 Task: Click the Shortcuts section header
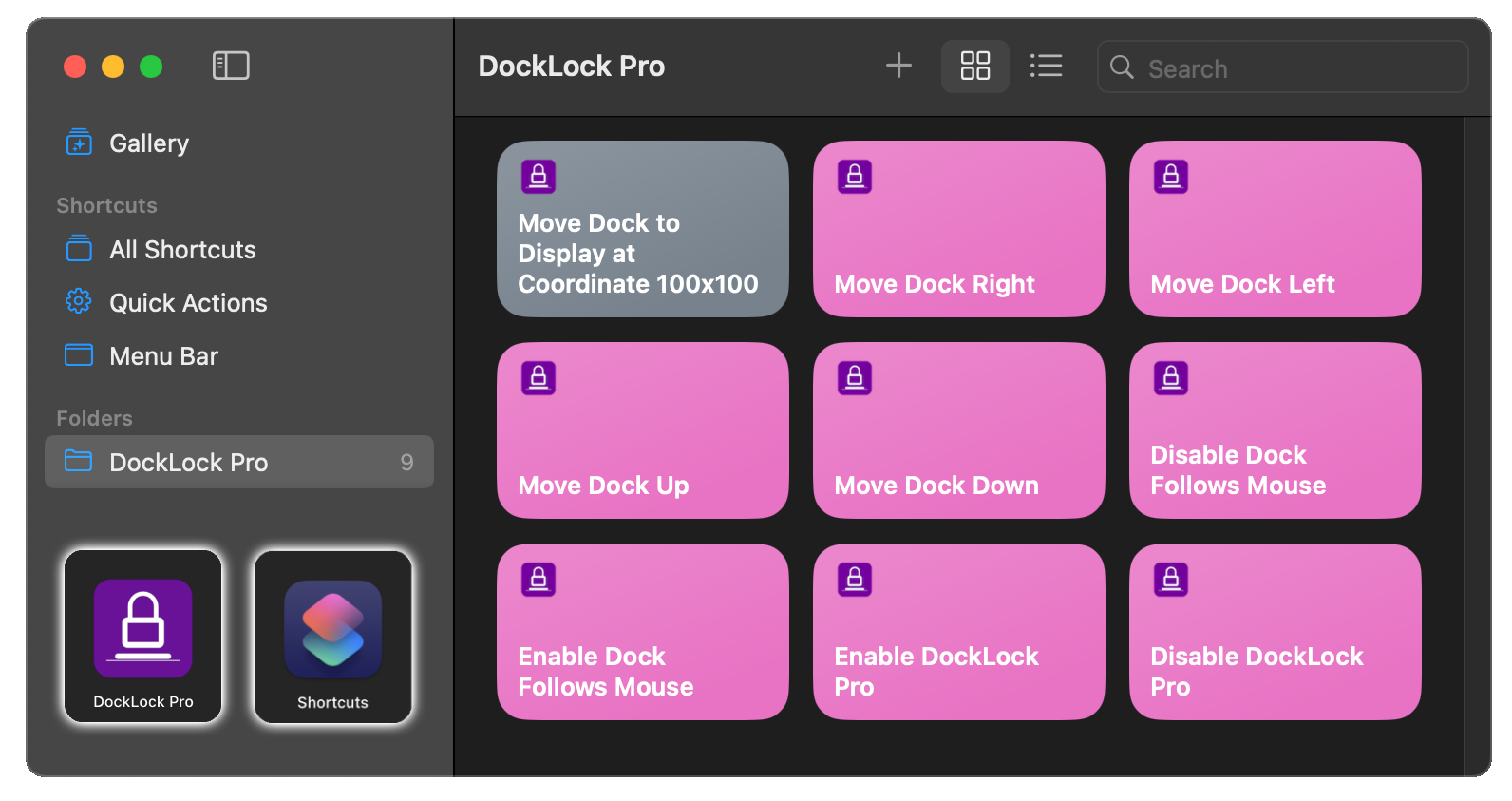[106, 206]
